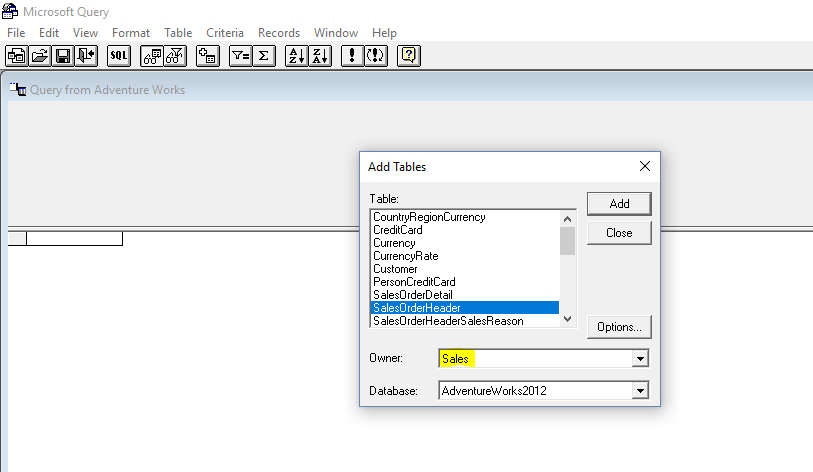Select PersonCreditCard in the table list
The width and height of the screenshot is (813, 472).
(465, 282)
